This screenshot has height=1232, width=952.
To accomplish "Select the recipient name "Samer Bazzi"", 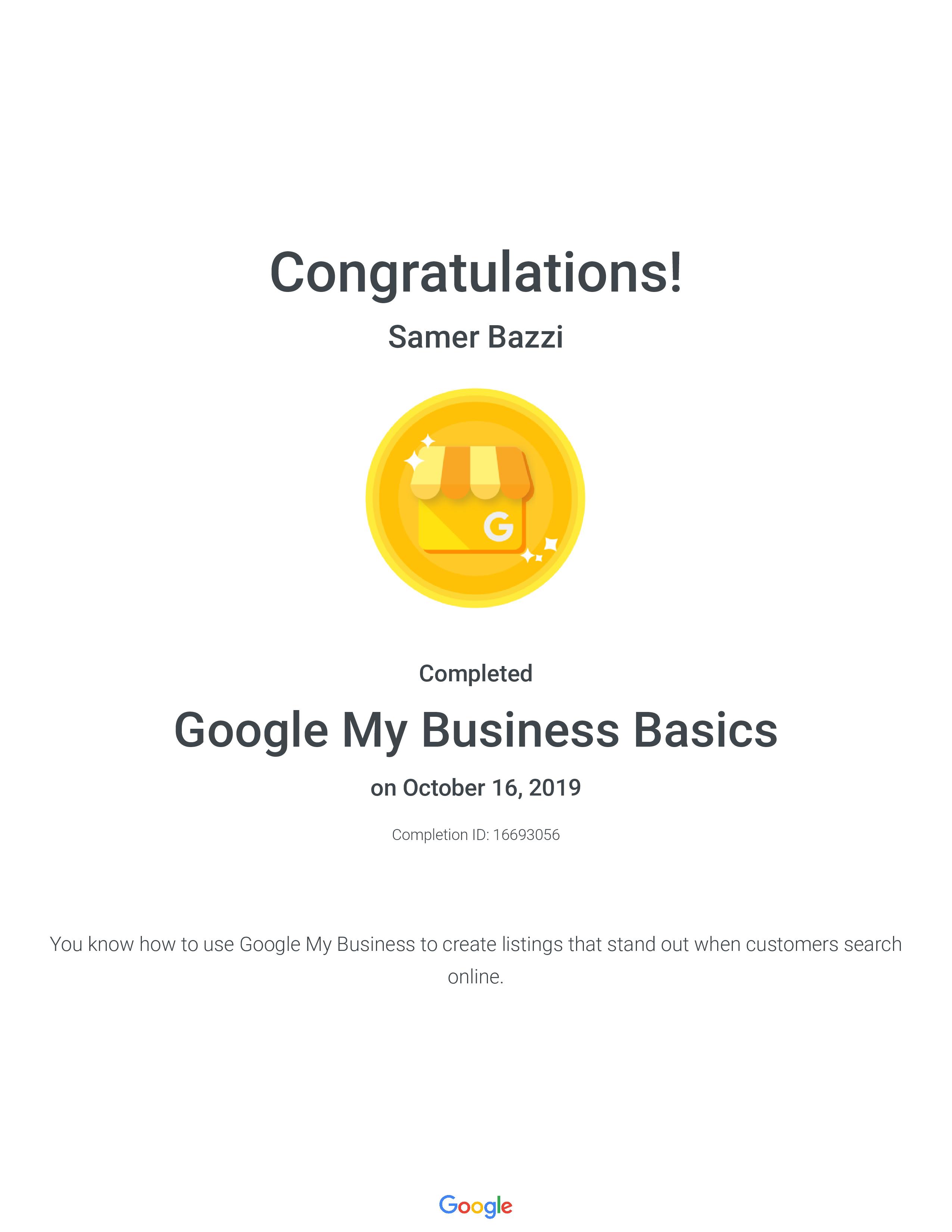I will (x=475, y=337).
